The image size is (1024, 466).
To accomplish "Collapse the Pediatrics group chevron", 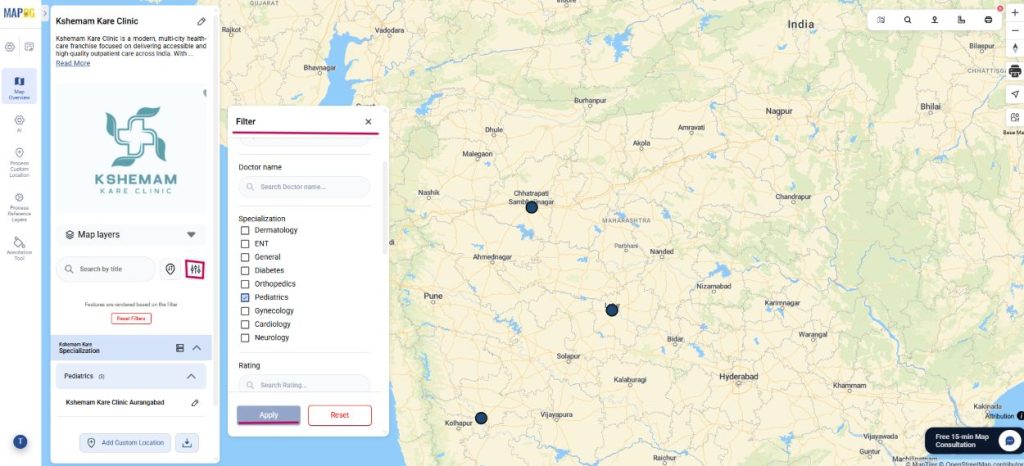I will pos(191,376).
